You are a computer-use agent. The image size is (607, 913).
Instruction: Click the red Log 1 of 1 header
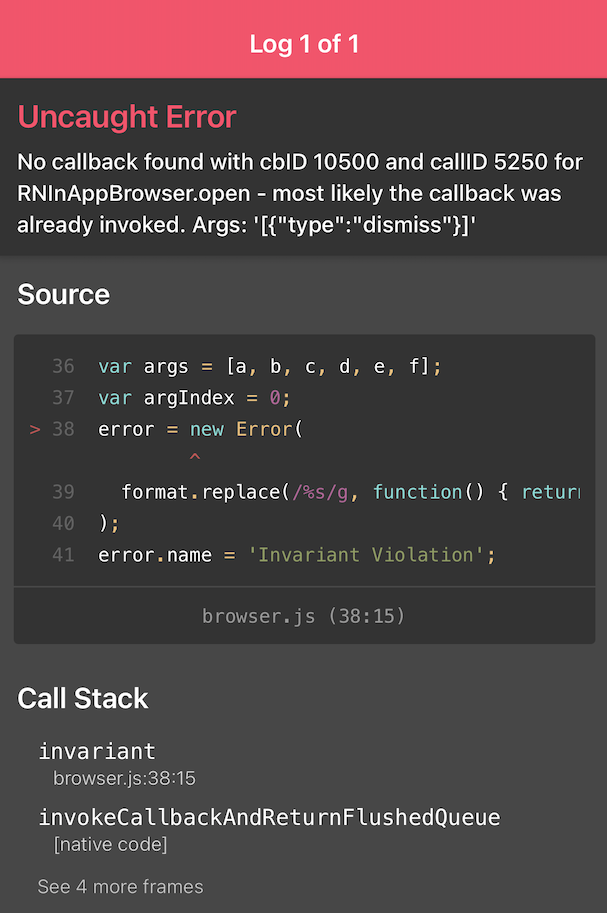(303, 43)
